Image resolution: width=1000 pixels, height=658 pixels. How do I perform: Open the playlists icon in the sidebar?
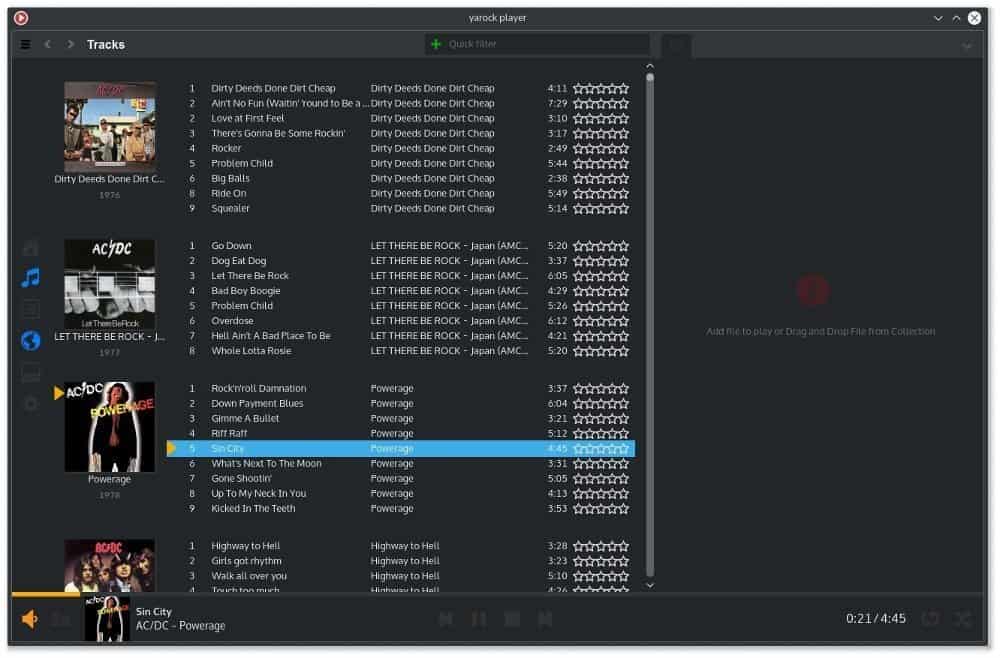(x=31, y=309)
